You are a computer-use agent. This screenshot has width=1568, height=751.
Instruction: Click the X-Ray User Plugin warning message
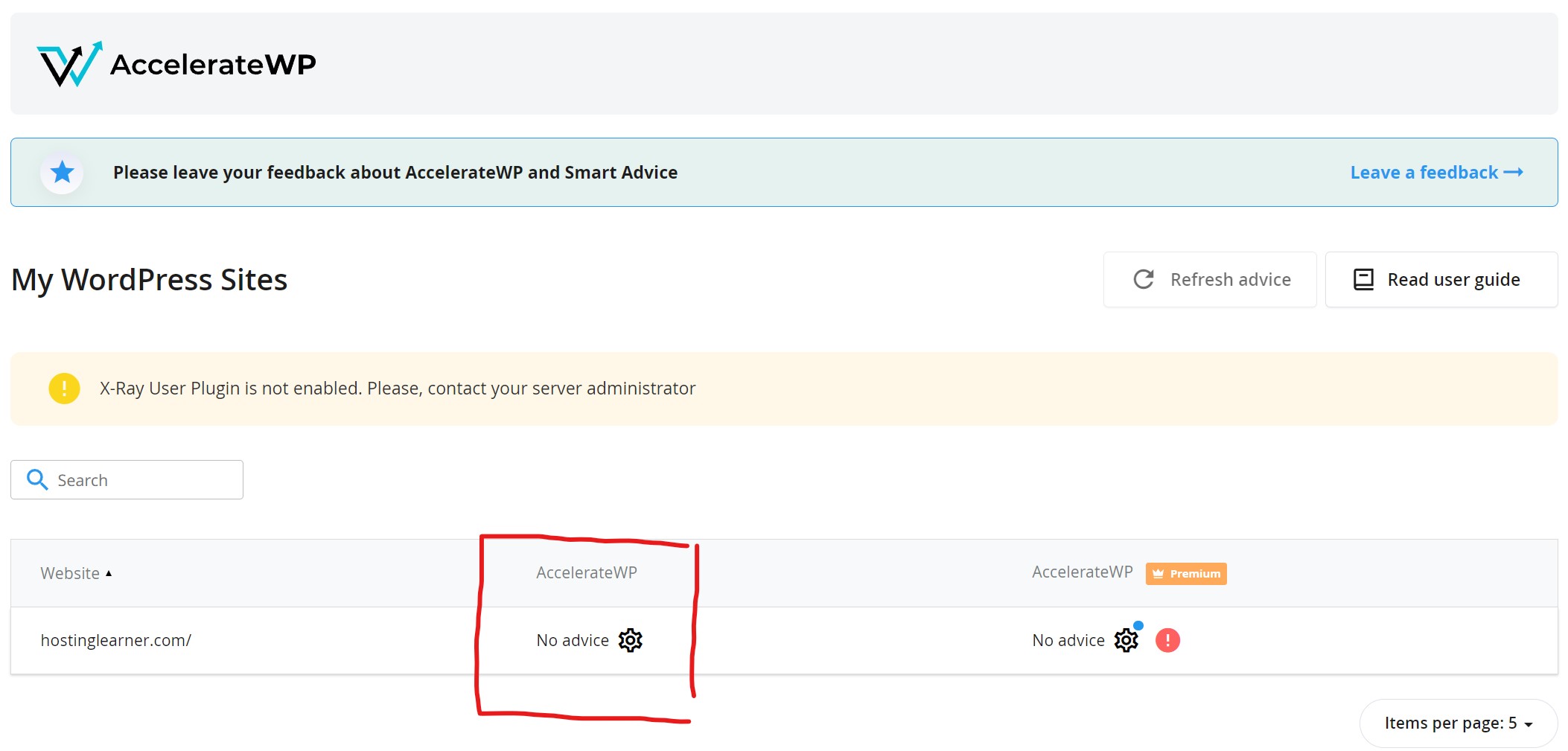pos(398,389)
